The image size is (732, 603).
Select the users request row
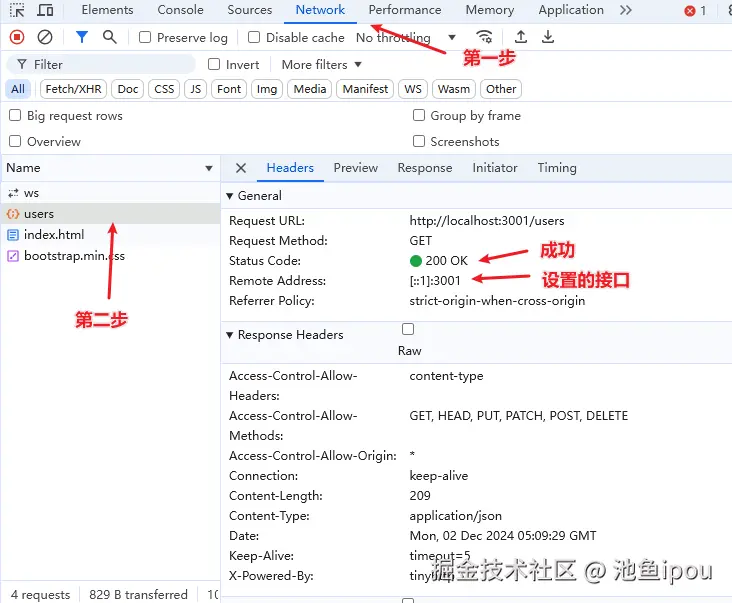110,214
